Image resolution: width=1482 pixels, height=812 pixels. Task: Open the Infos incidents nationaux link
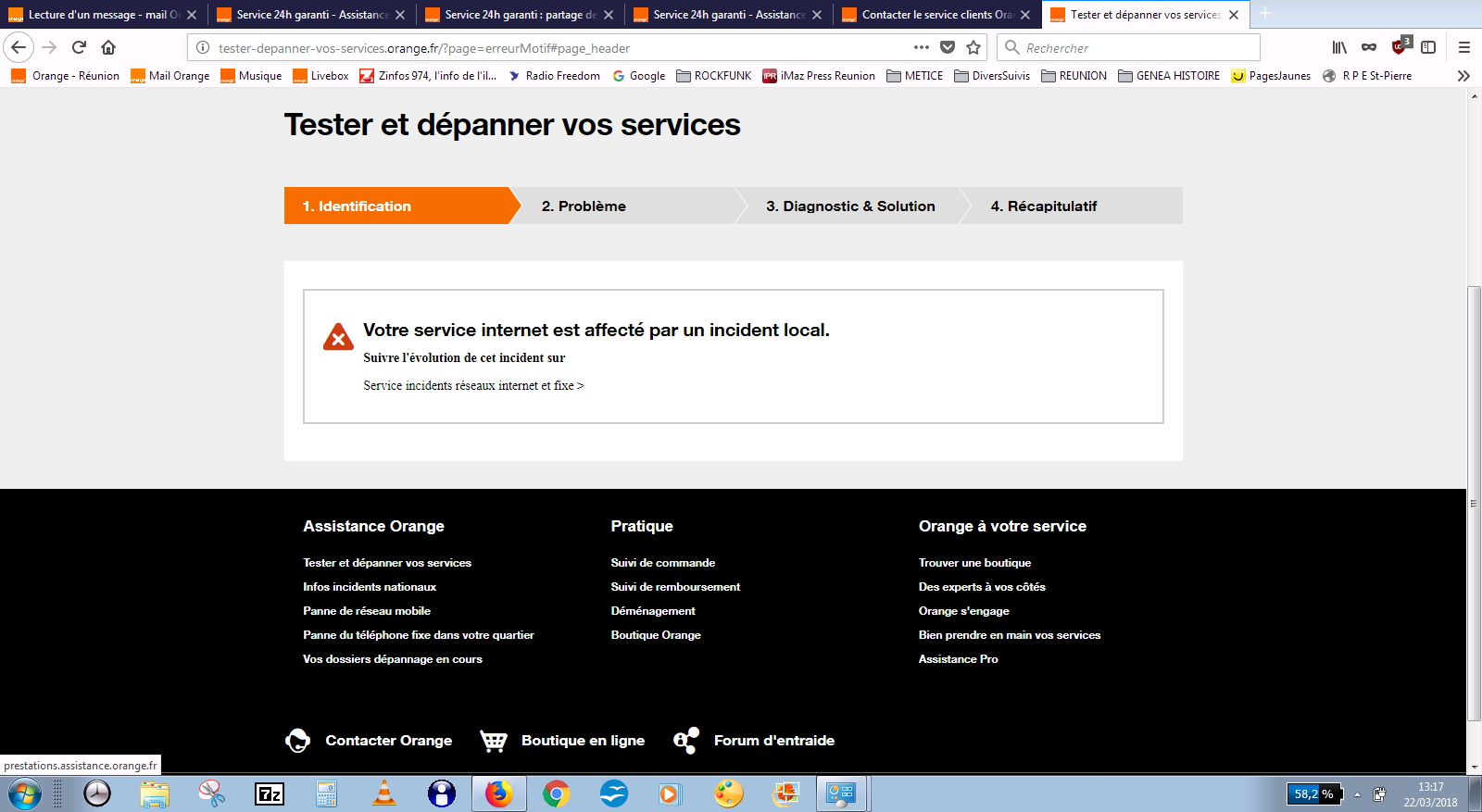coord(369,587)
